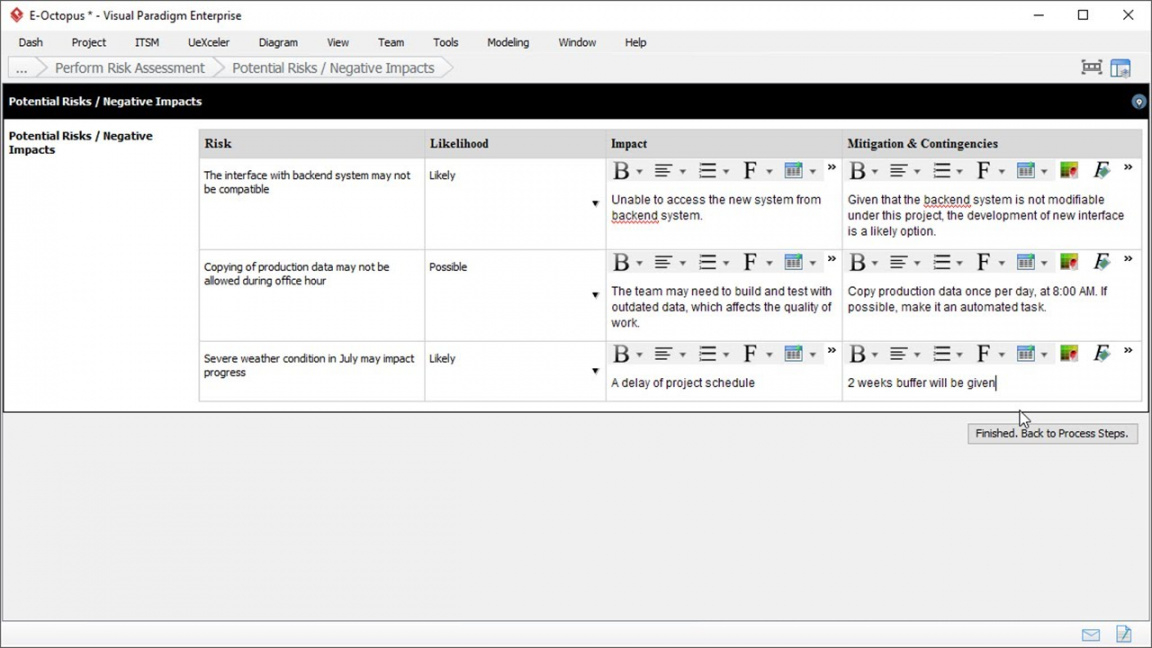
Task: Open the UeXceler menu
Action: point(209,43)
